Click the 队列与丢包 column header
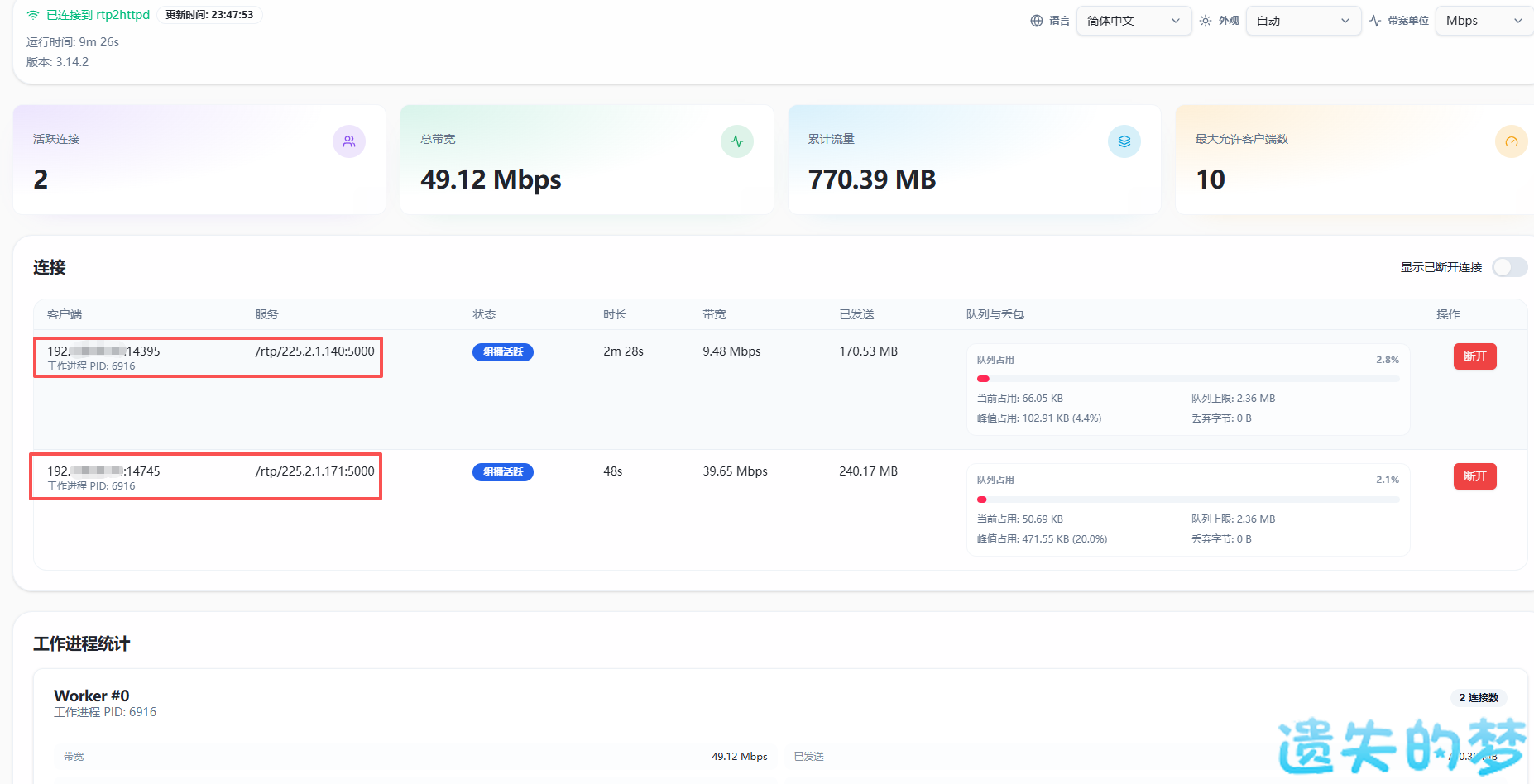The image size is (1534, 784). click(x=995, y=314)
